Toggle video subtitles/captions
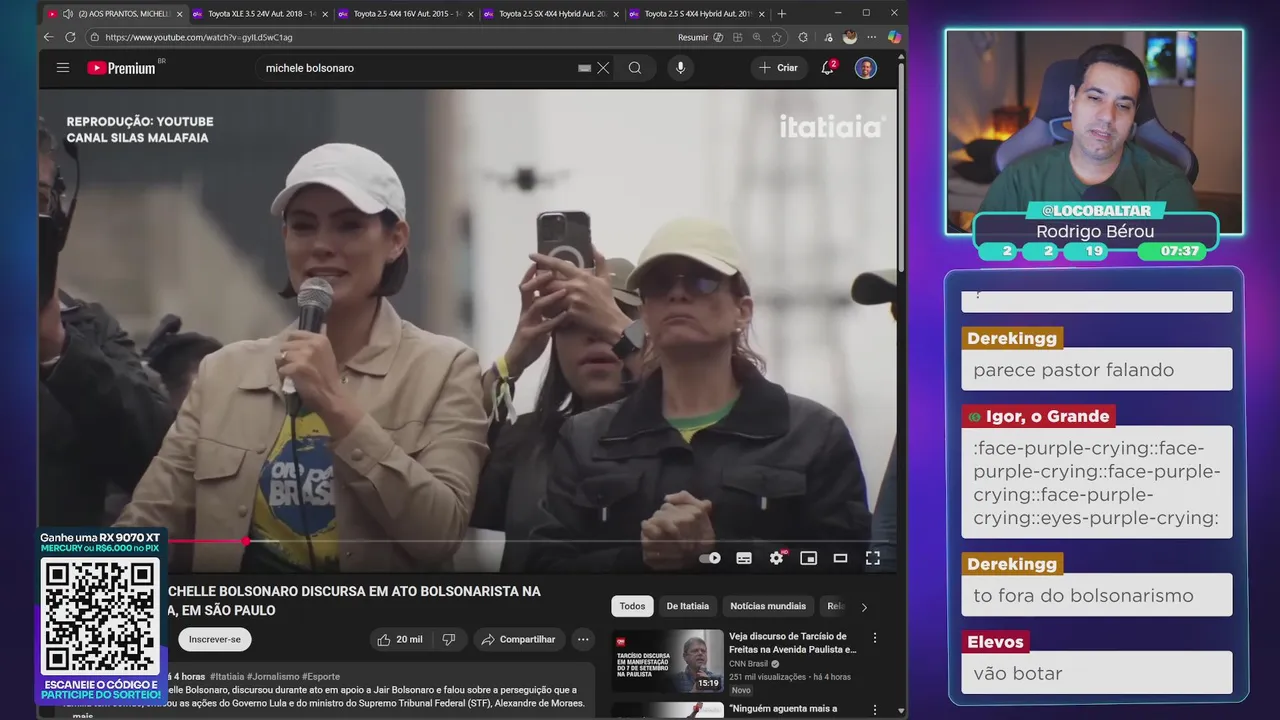 pyautogui.click(x=744, y=558)
